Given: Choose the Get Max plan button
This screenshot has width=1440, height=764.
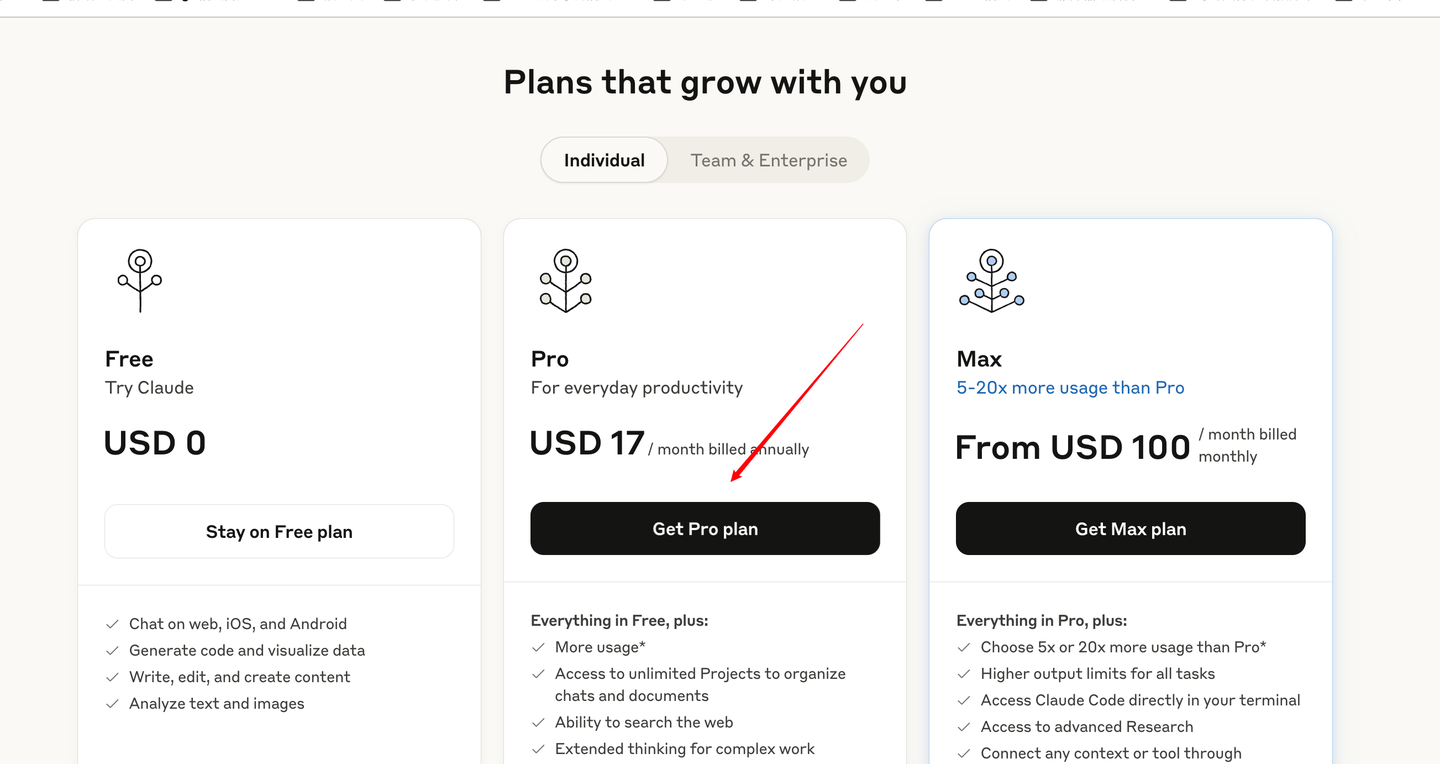Looking at the screenshot, I should pos(1130,529).
